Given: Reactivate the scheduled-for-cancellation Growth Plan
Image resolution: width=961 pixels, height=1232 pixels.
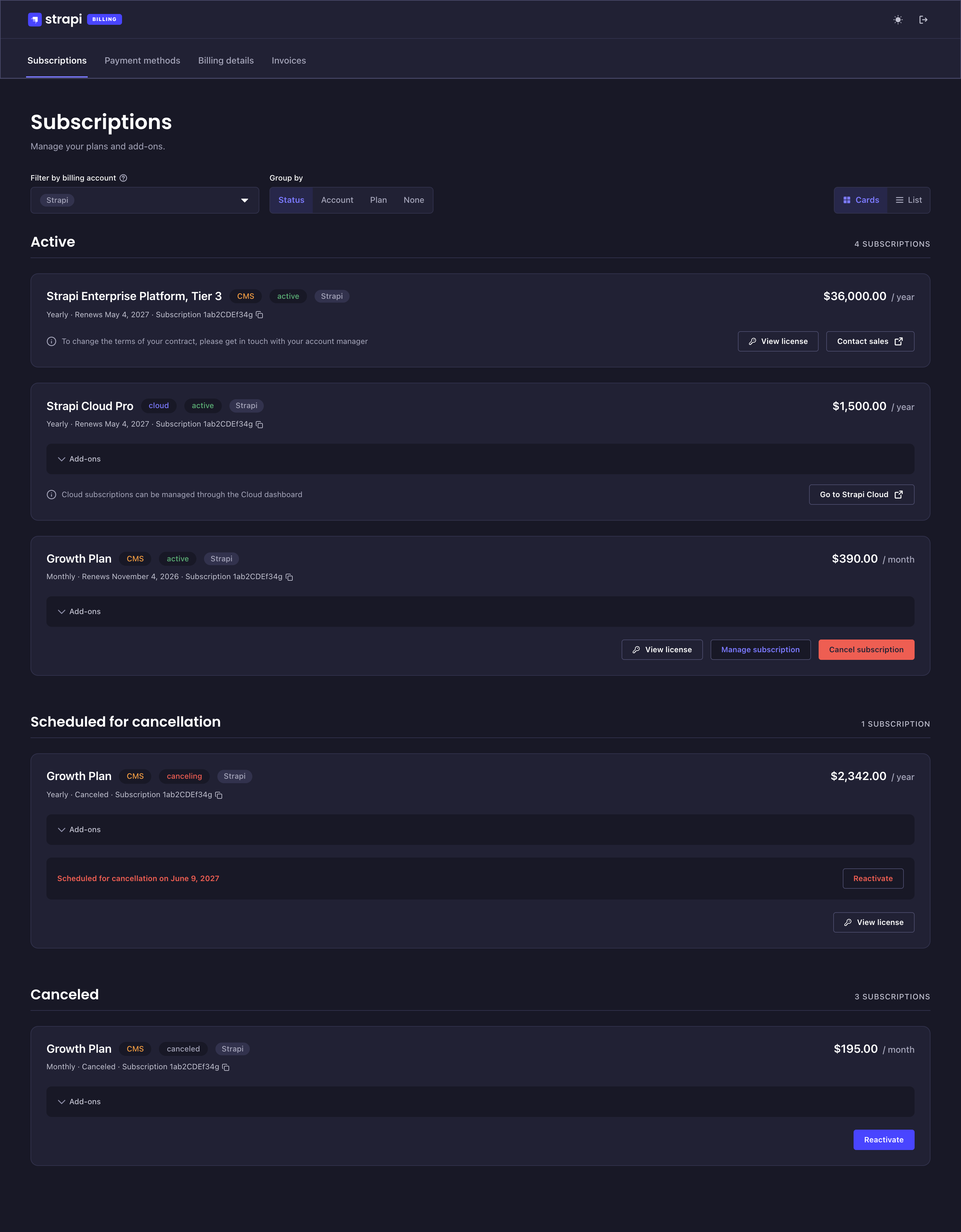Looking at the screenshot, I should (873, 879).
